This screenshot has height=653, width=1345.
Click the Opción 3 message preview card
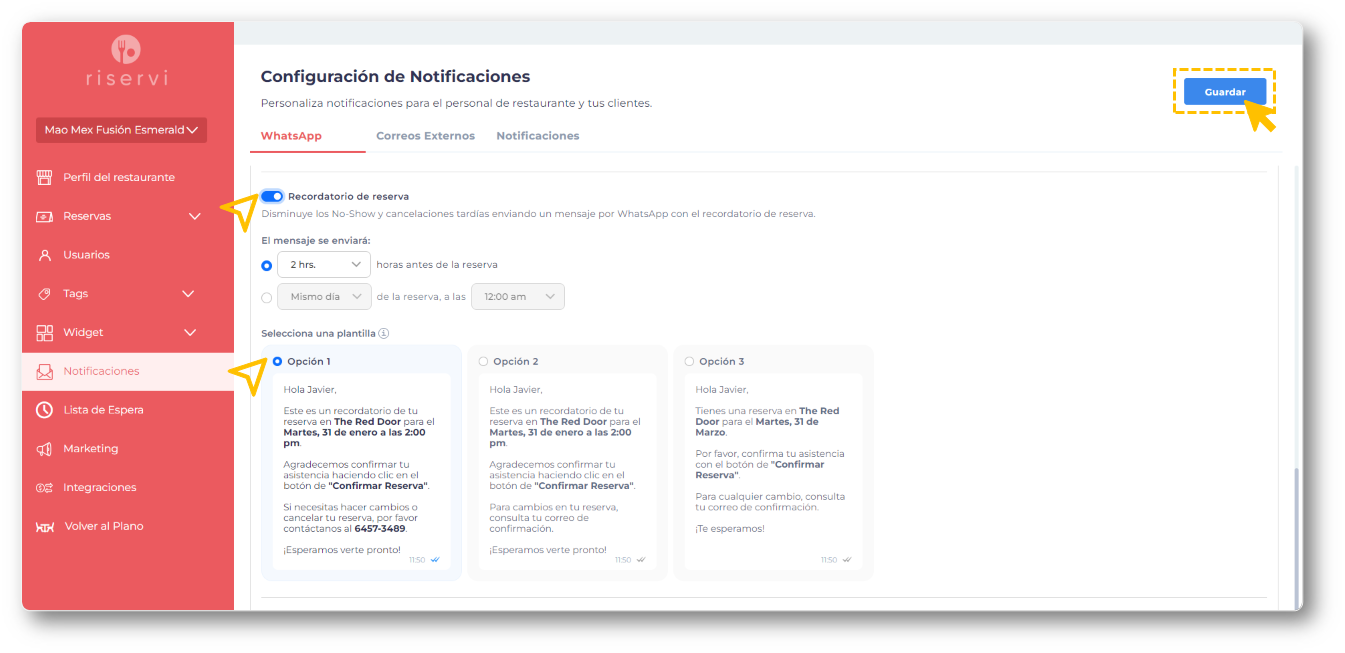(773, 472)
